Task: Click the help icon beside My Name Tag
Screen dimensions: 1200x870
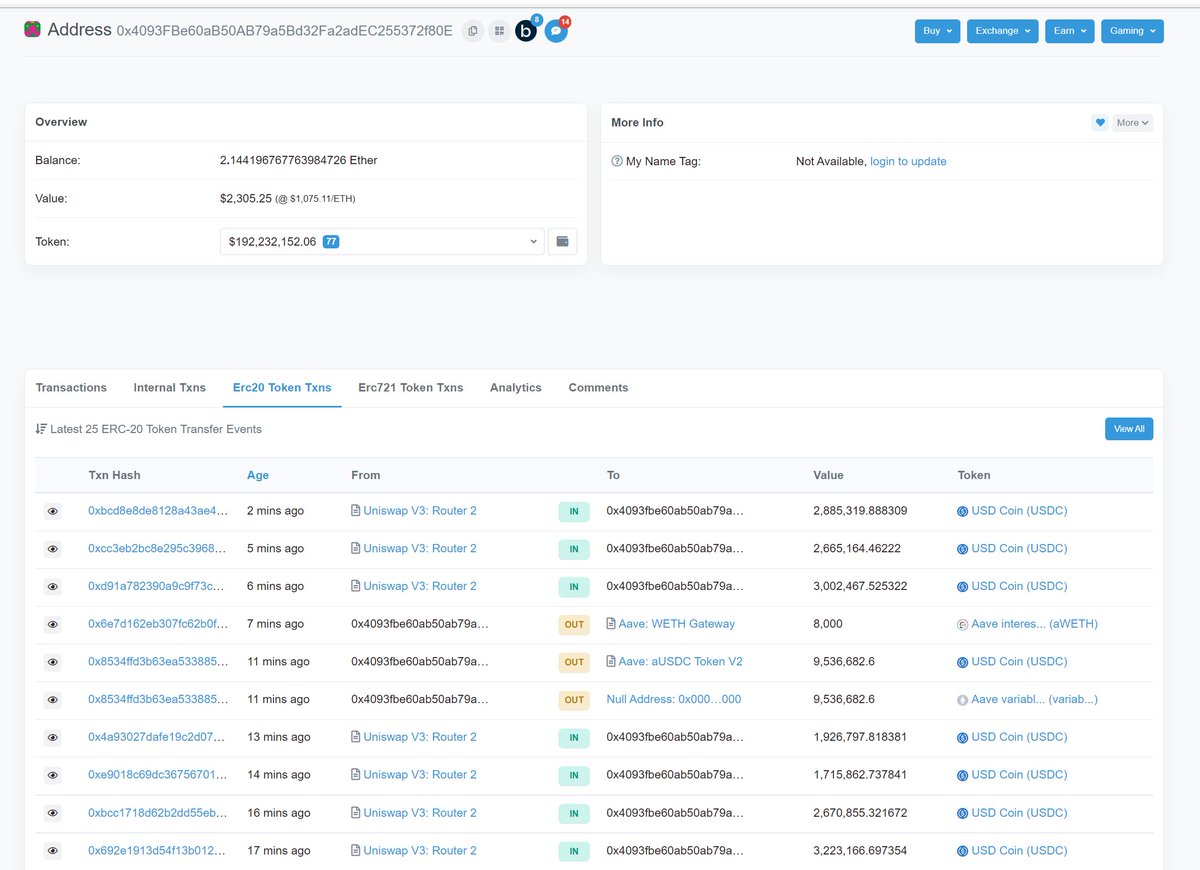Action: pyautogui.click(x=617, y=161)
